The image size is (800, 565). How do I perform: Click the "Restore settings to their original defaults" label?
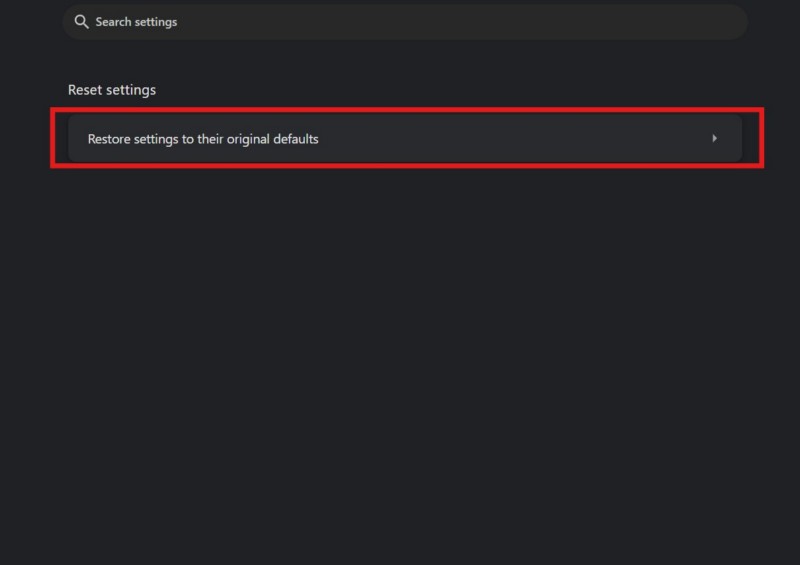point(203,139)
